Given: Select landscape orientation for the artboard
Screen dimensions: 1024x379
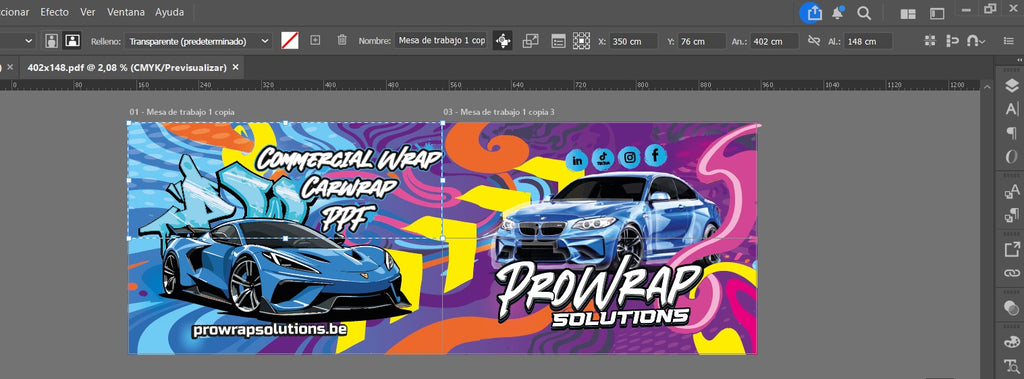Looking at the screenshot, I should pyautogui.click(x=72, y=41).
